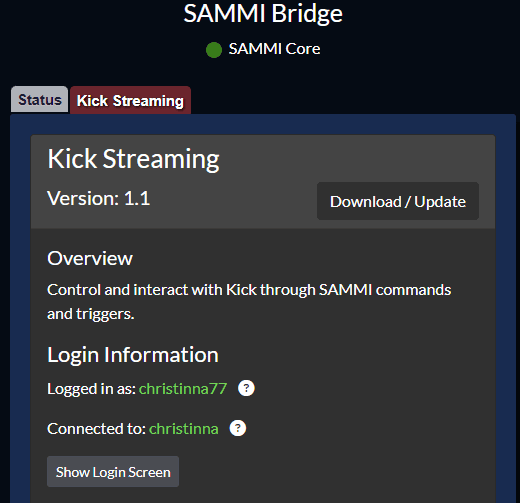Click the SAMMI Bridge page title
The image size is (520, 503).
(x=263, y=14)
